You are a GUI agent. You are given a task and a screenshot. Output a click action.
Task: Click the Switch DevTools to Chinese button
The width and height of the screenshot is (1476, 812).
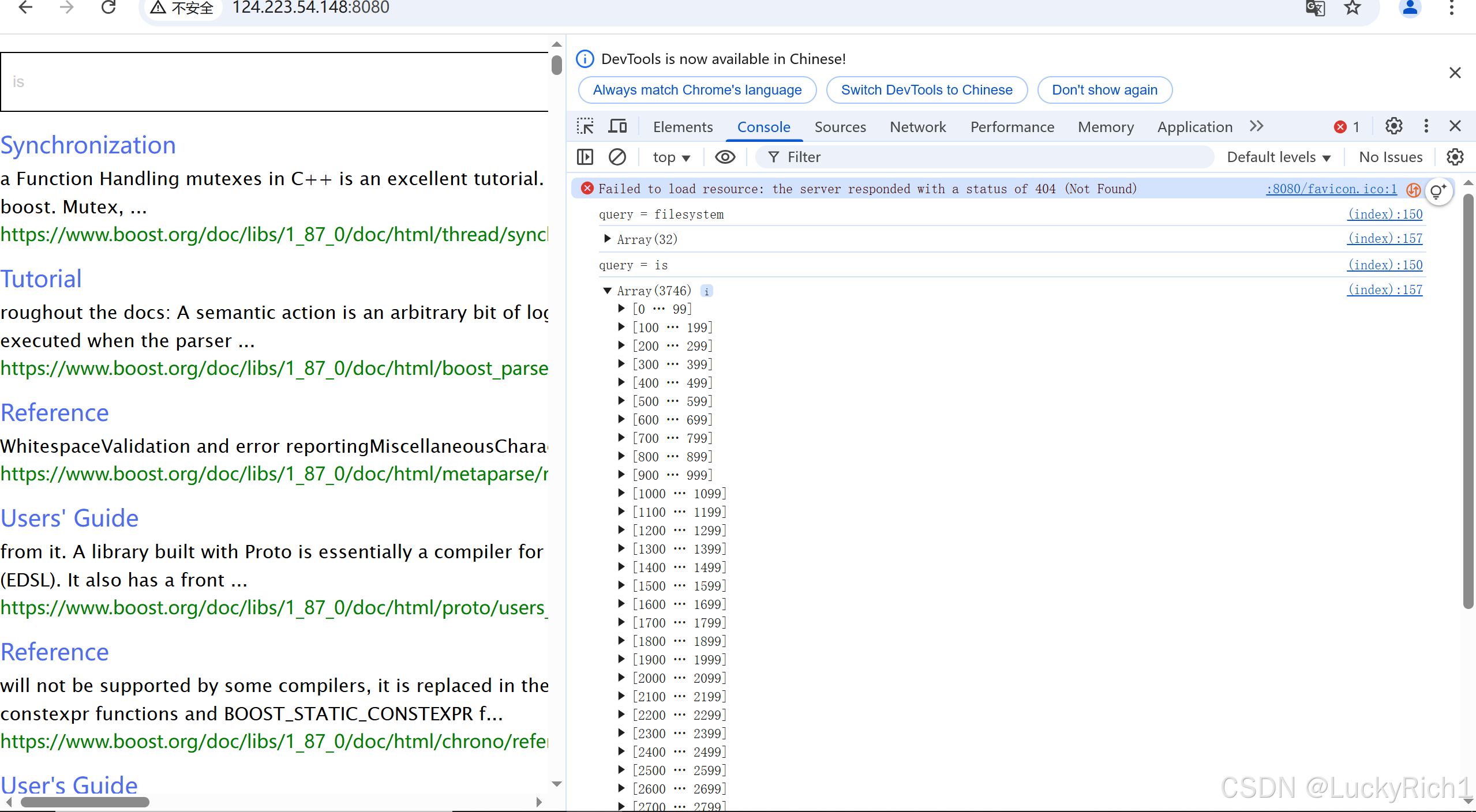(x=926, y=90)
